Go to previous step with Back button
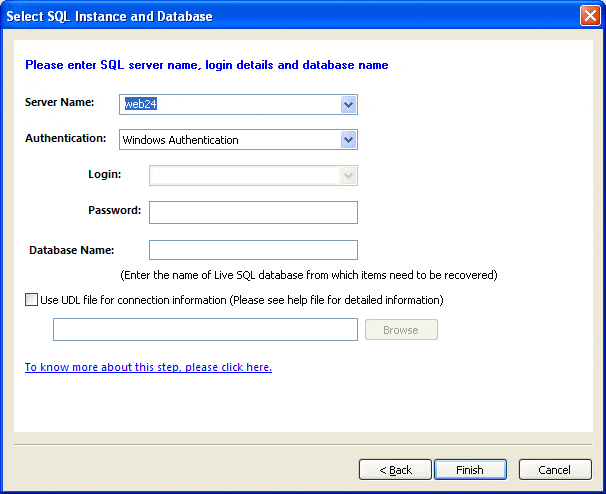The image size is (606, 494). coord(395,470)
